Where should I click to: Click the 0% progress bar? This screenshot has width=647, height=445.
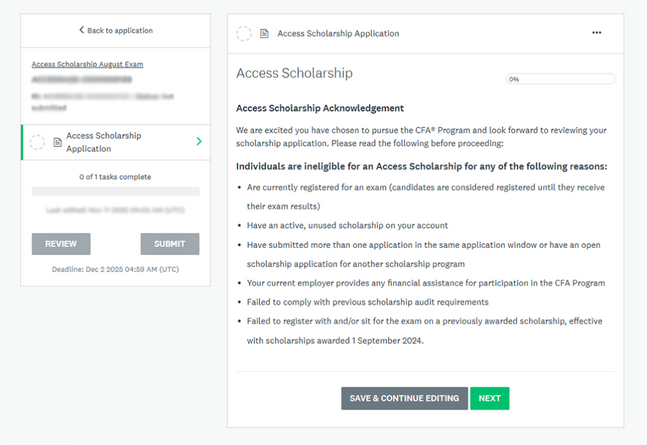559,79
